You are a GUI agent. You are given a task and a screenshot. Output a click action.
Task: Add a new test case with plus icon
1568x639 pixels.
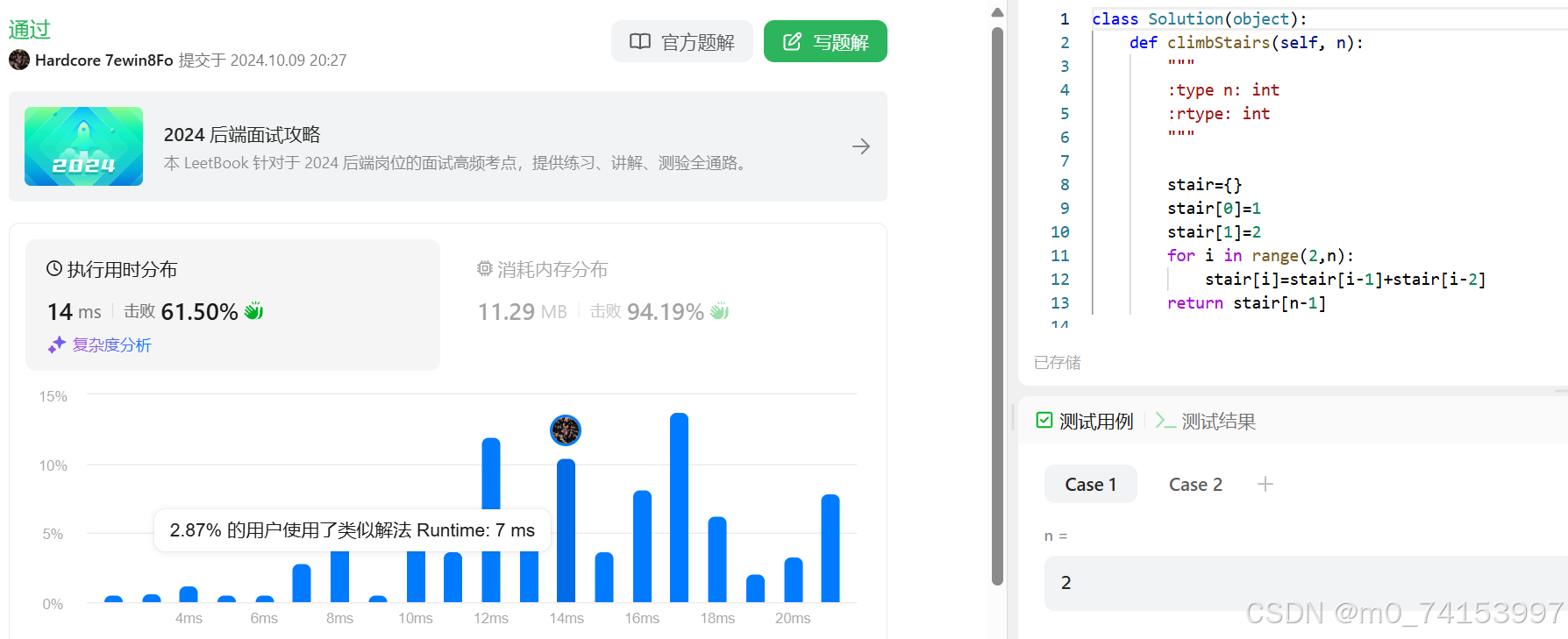pyautogui.click(x=1265, y=484)
